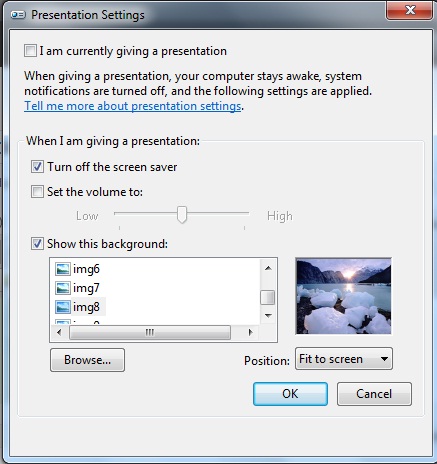Click the Presentation Settings title bar icon
Image resolution: width=437 pixels, height=464 pixels.
coord(18,15)
